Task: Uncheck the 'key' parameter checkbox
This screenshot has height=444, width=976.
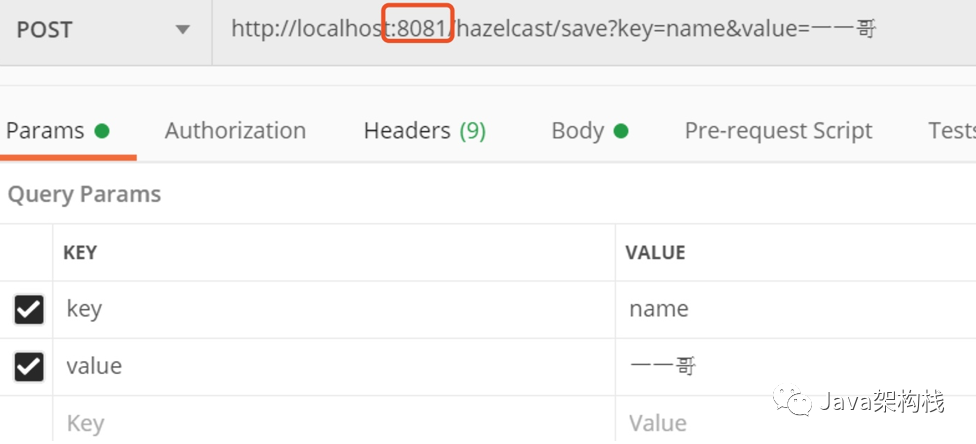Action: (x=29, y=309)
